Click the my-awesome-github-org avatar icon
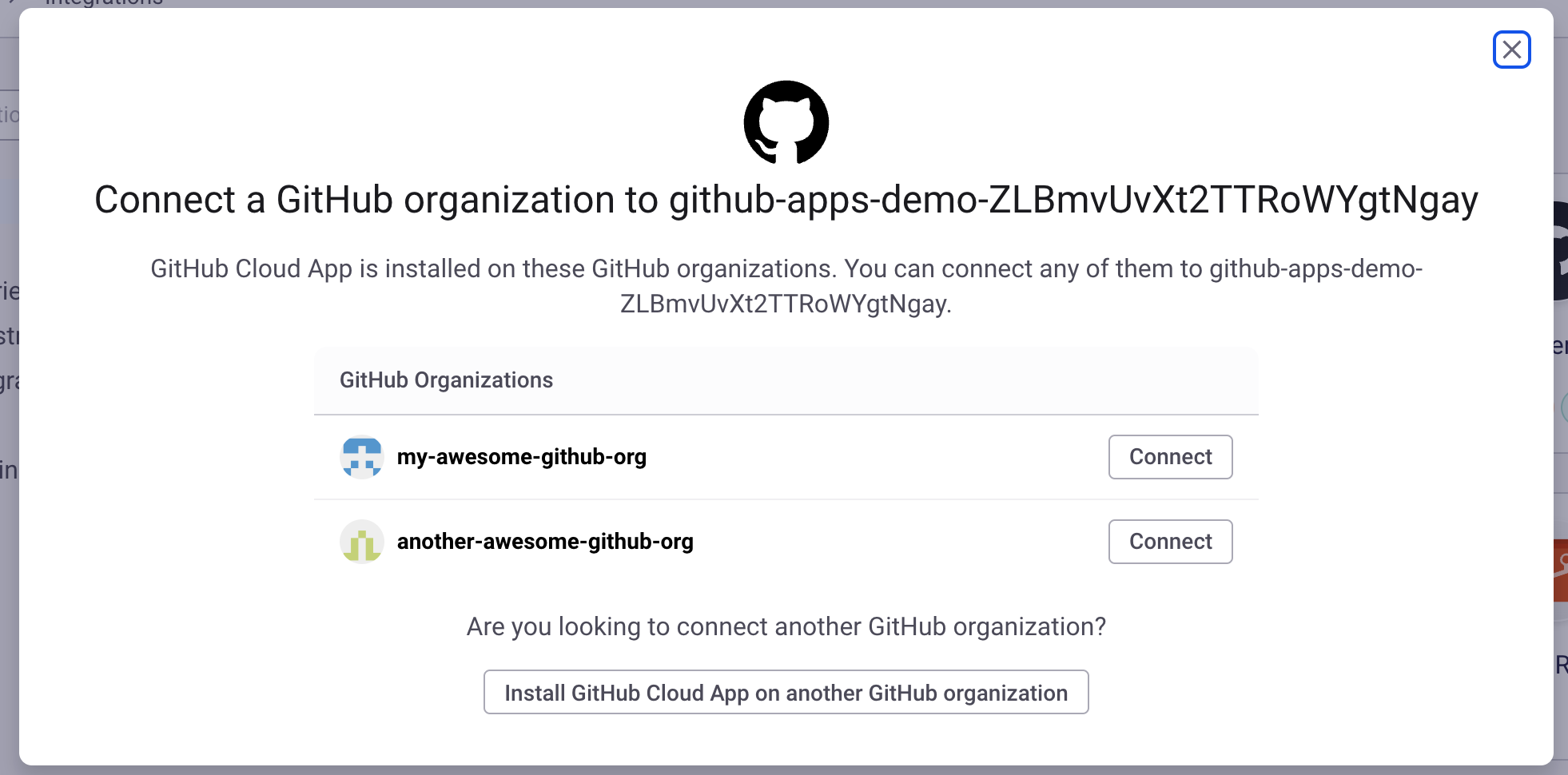Screen dimensions: 1568x775 point(362,456)
